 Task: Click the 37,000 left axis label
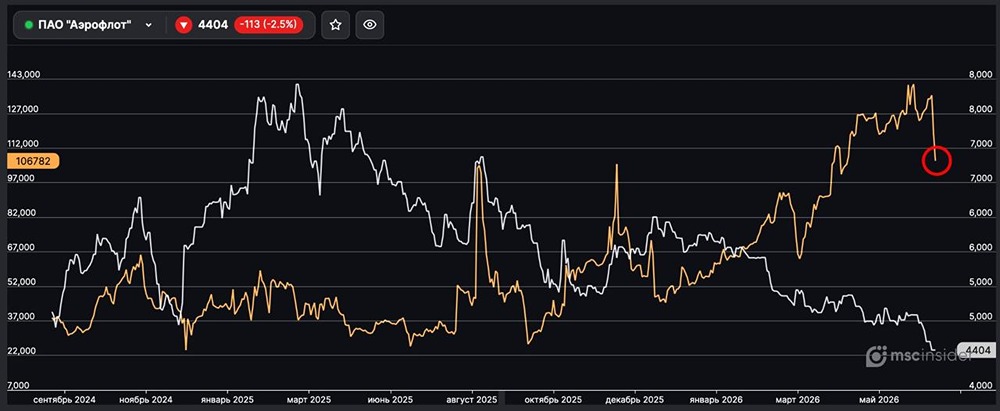(x=22, y=317)
